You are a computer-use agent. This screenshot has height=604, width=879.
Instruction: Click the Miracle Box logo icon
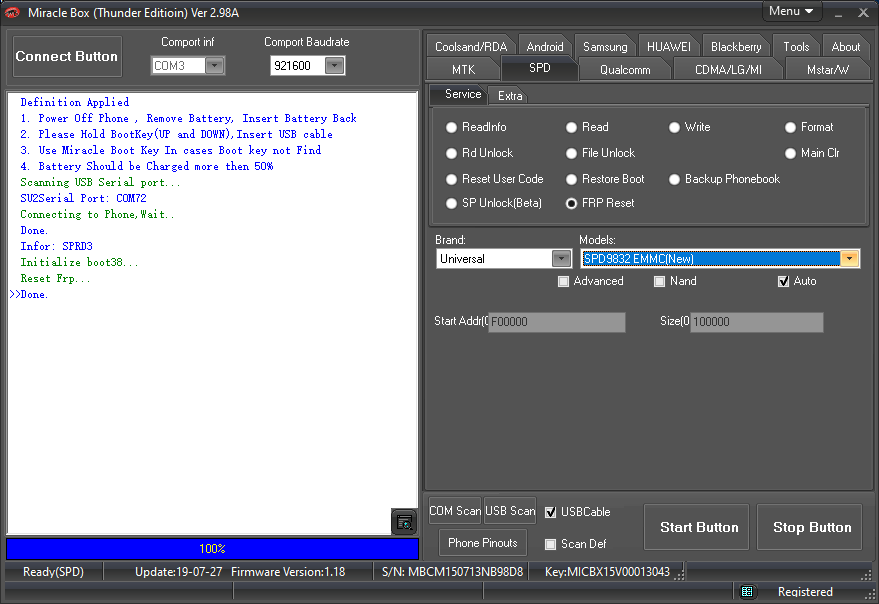coord(12,12)
